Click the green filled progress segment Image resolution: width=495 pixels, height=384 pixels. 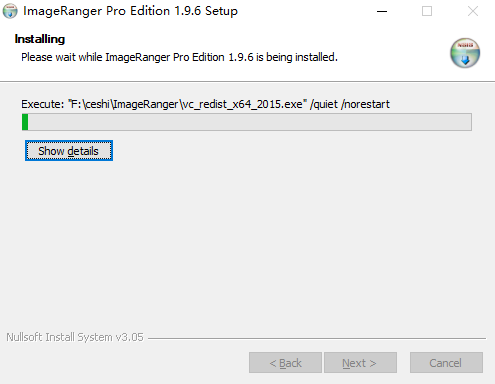coord(25,122)
